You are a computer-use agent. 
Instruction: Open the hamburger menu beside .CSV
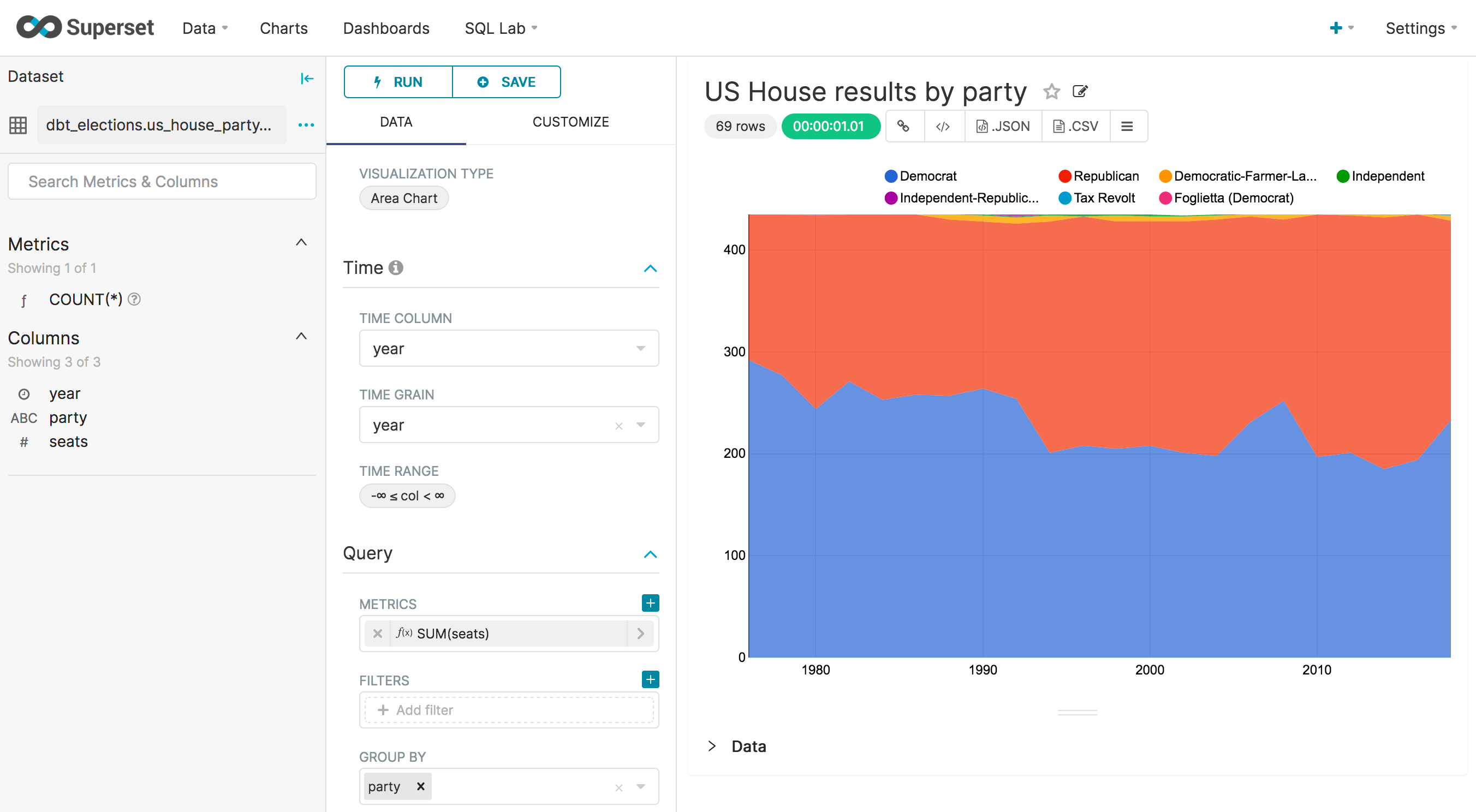[x=1127, y=126]
